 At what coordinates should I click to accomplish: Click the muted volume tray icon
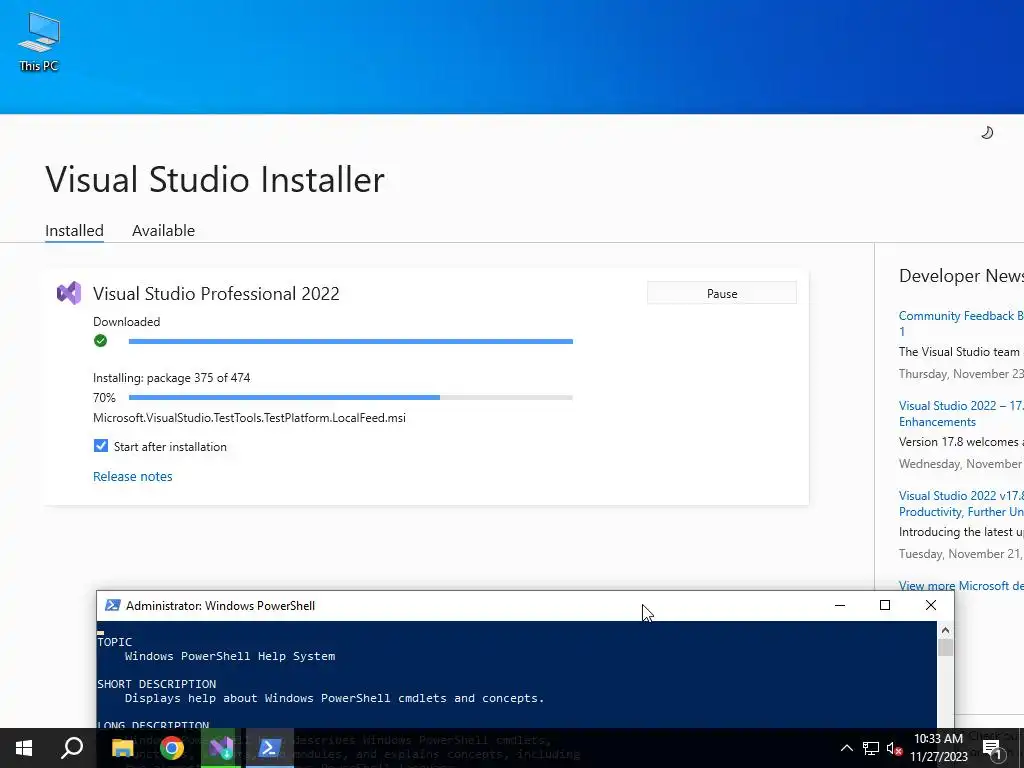[x=894, y=748]
